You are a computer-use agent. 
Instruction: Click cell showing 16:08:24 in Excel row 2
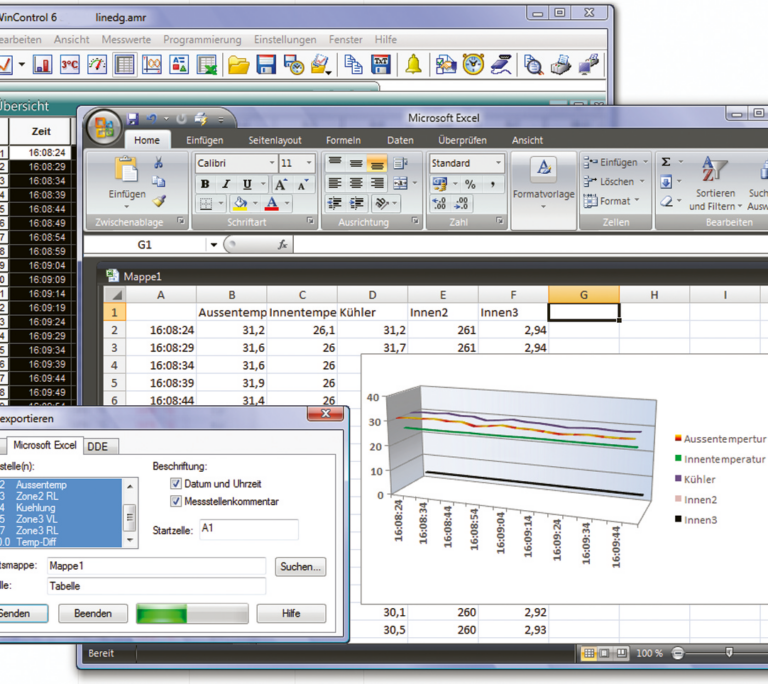[x=161, y=330]
